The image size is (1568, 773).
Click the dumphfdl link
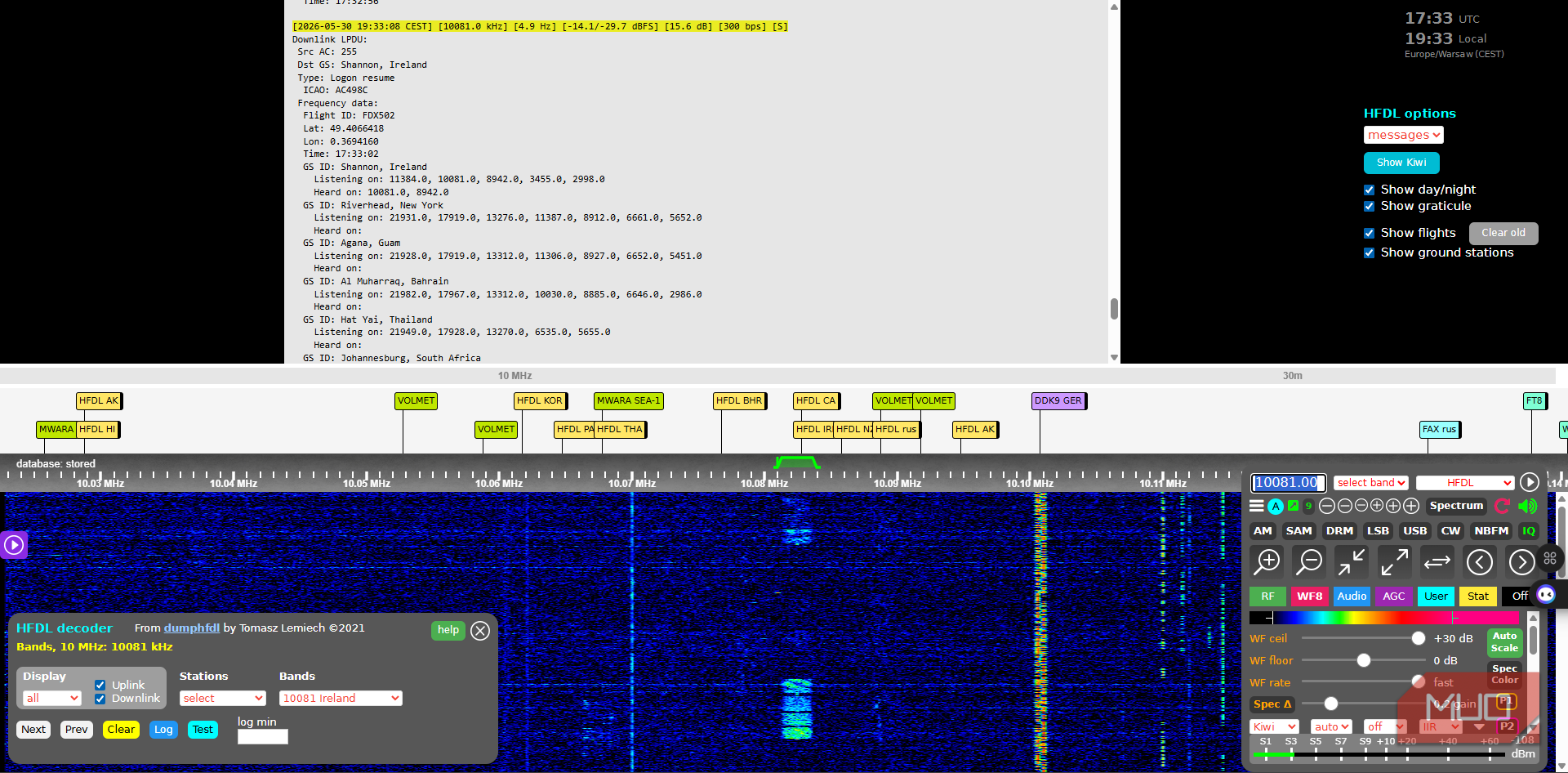192,628
